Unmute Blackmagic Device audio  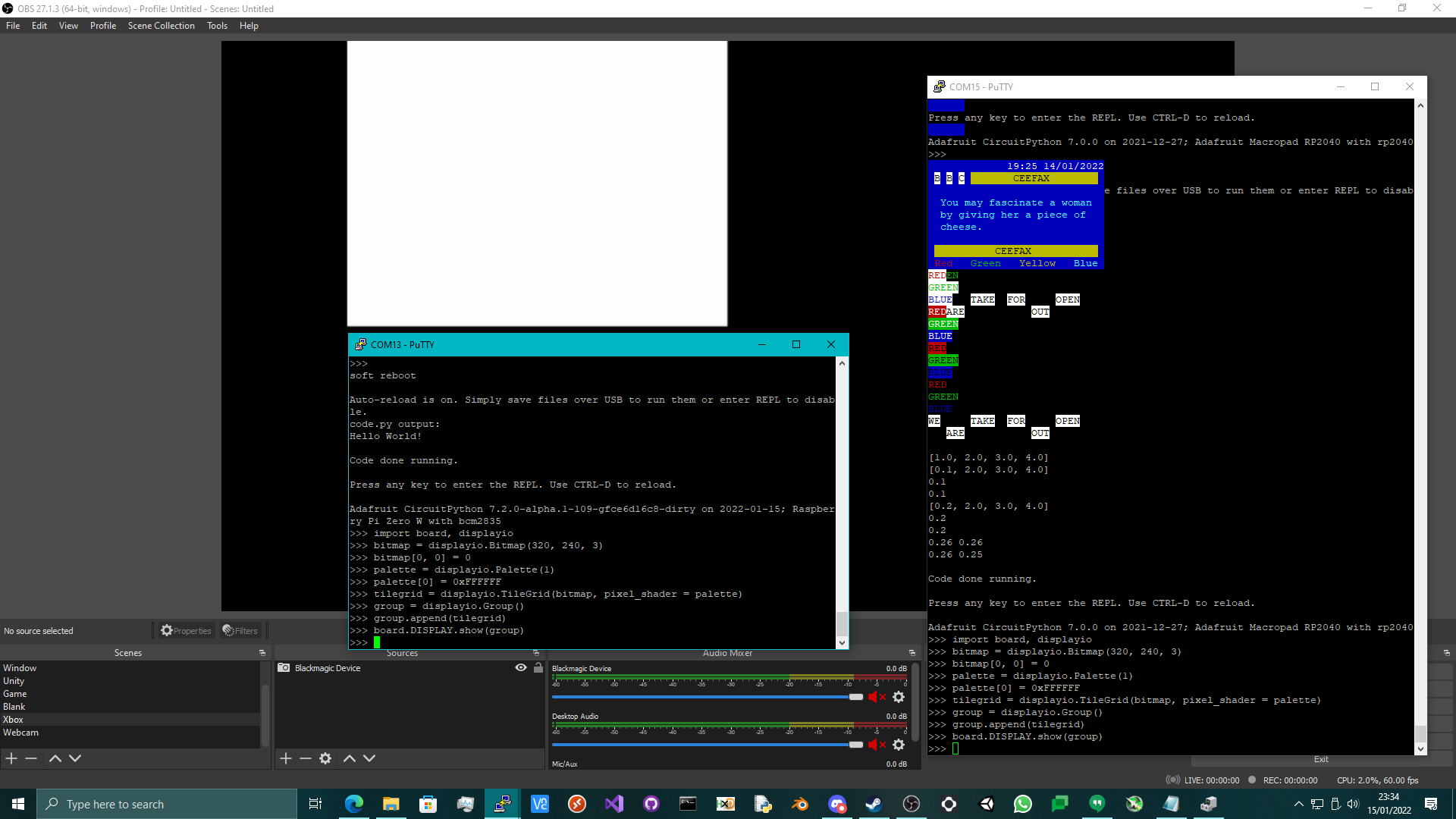coord(877,697)
